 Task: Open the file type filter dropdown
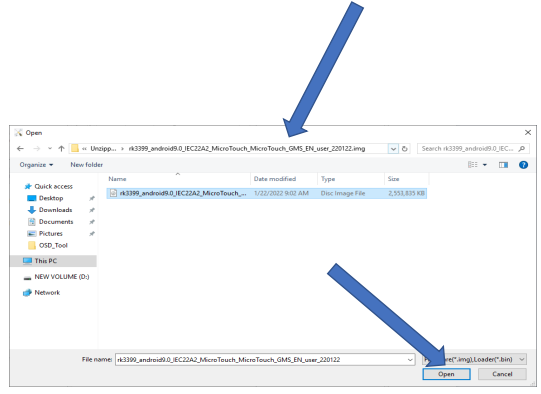[474, 360]
